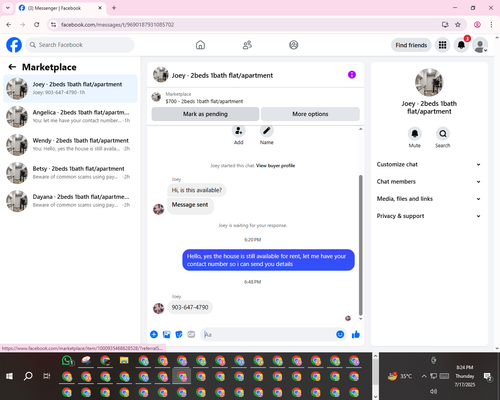Expand Media, files and links section
This screenshot has width=500, height=400.
click(x=429, y=199)
